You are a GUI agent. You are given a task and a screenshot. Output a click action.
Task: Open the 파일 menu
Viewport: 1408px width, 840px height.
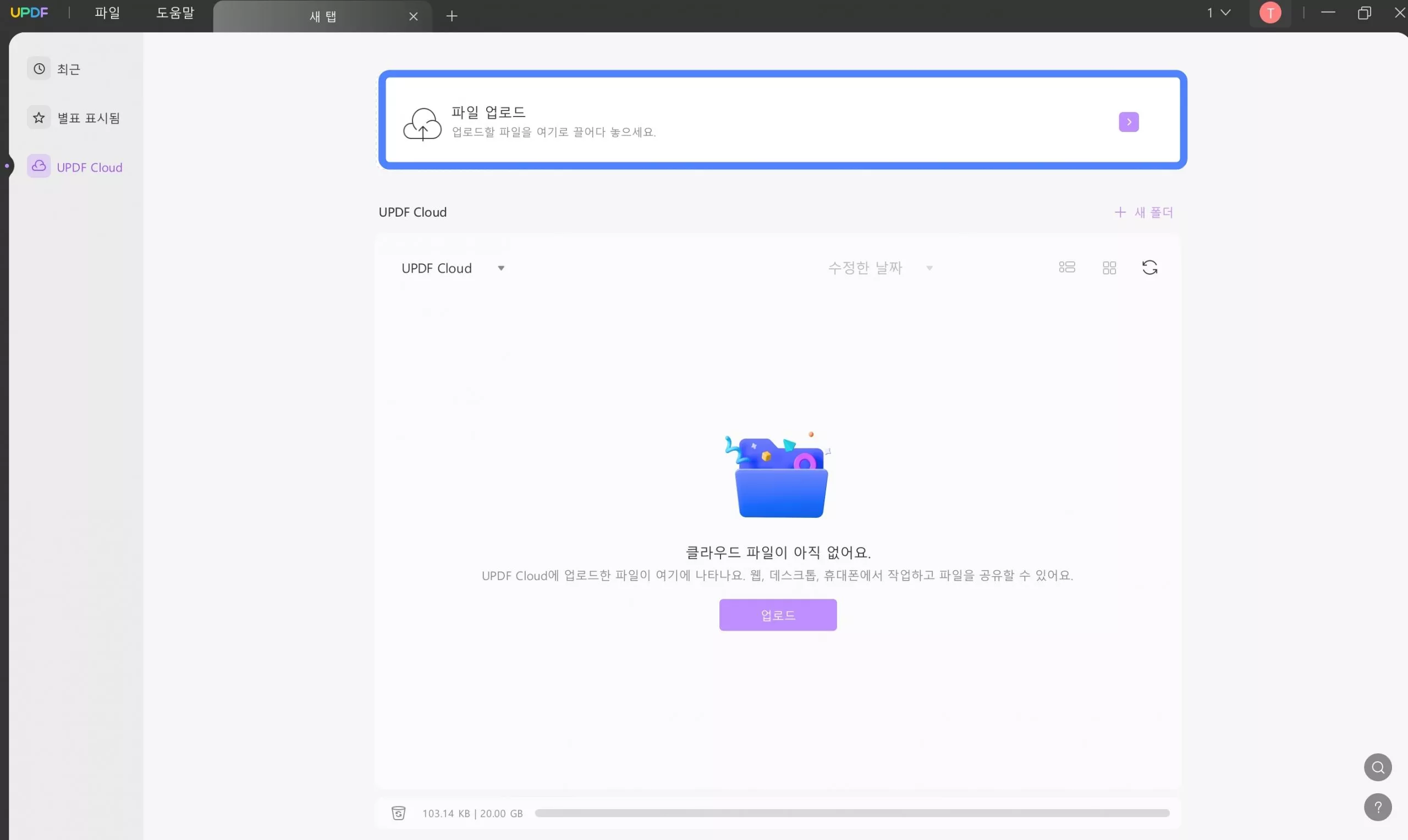coord(107,13)
